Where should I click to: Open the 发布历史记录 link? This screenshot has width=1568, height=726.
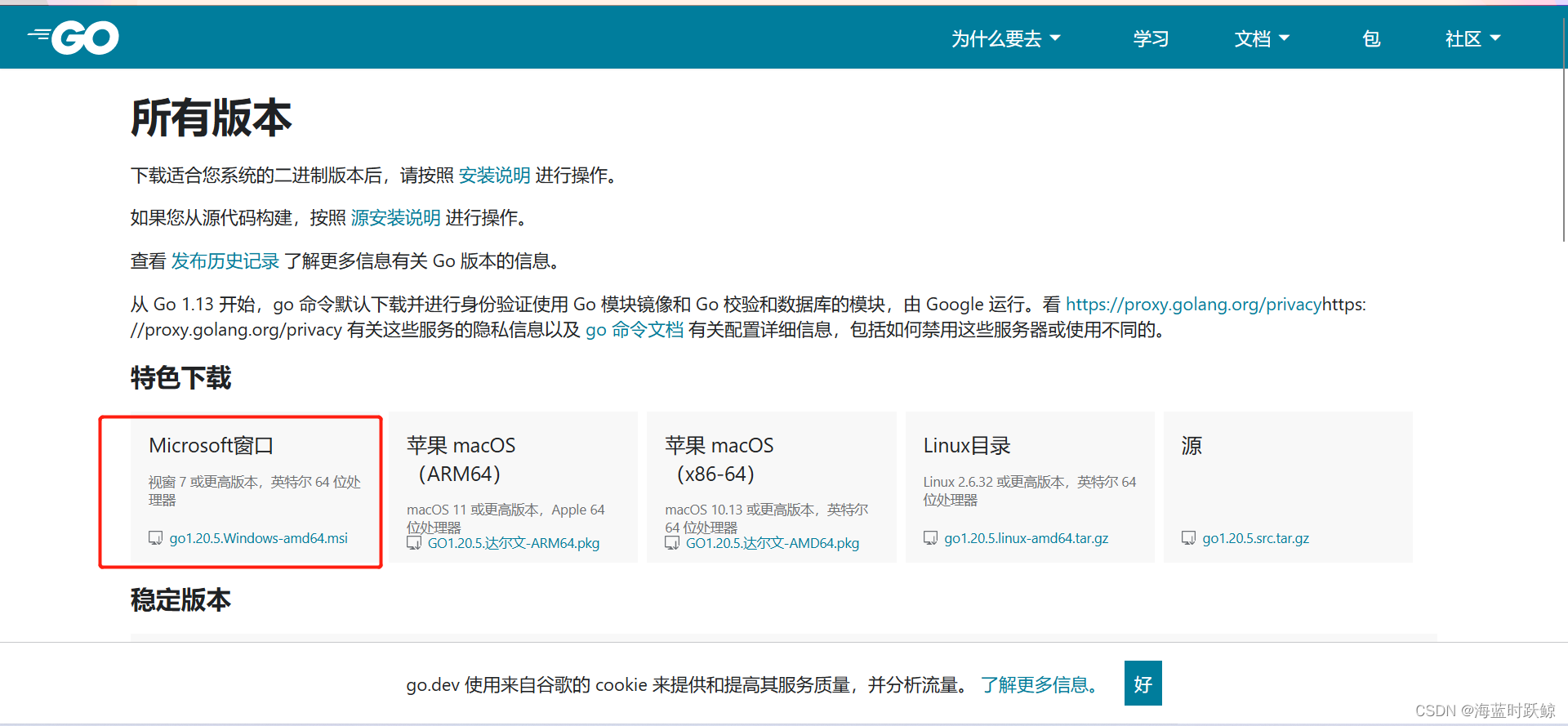tap(225, 261)
